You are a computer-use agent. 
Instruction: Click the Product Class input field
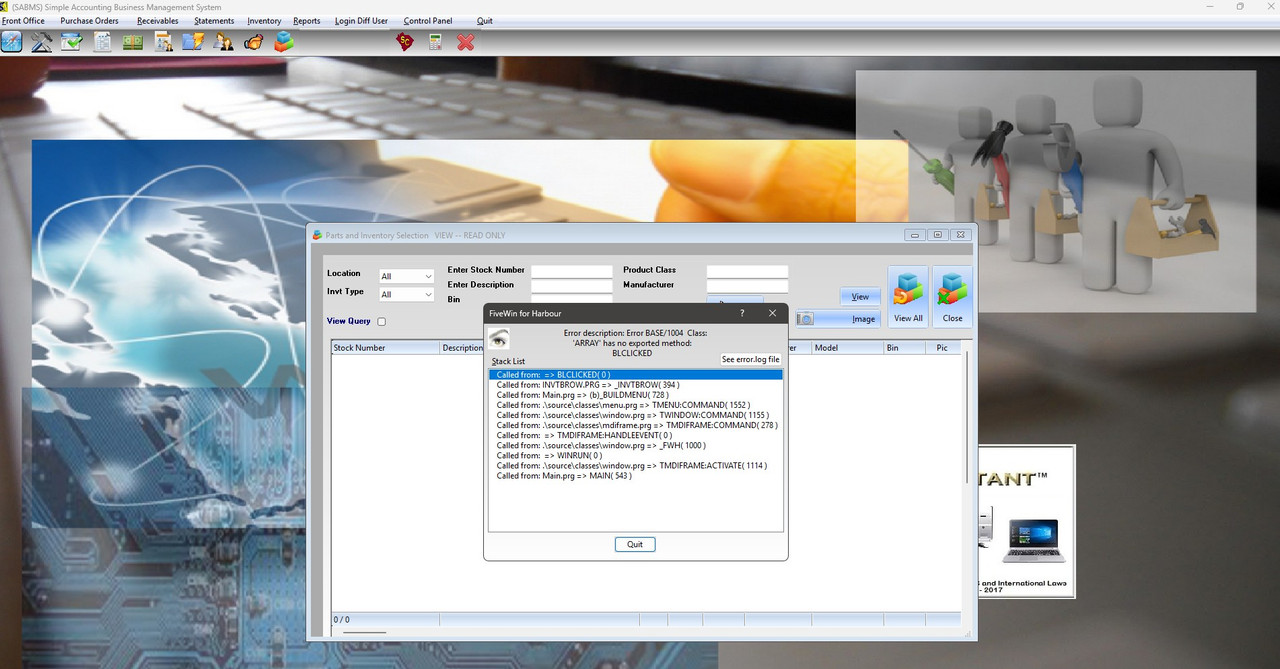(x=747, y=271)
